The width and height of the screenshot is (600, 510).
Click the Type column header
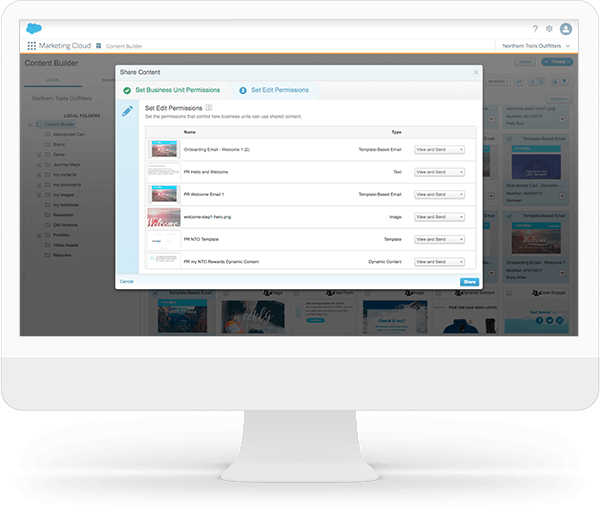[x=396, y=132]
